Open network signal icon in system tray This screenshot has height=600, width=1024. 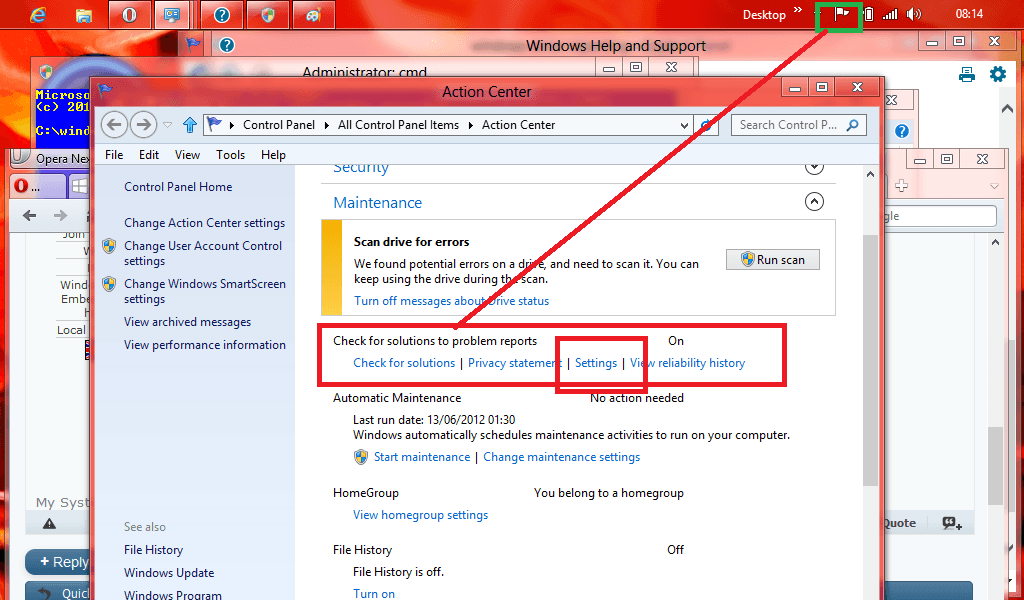pos(890,14)
